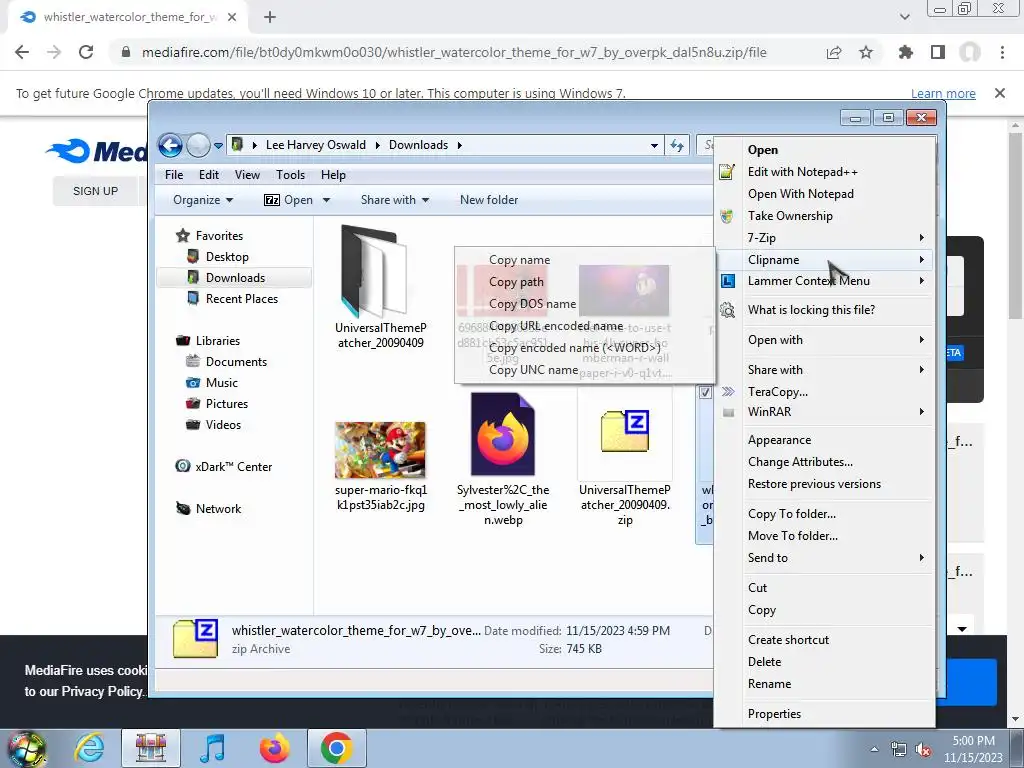
Task: Go back with Explorer's blue back arrow
Action: coord(170,145)
